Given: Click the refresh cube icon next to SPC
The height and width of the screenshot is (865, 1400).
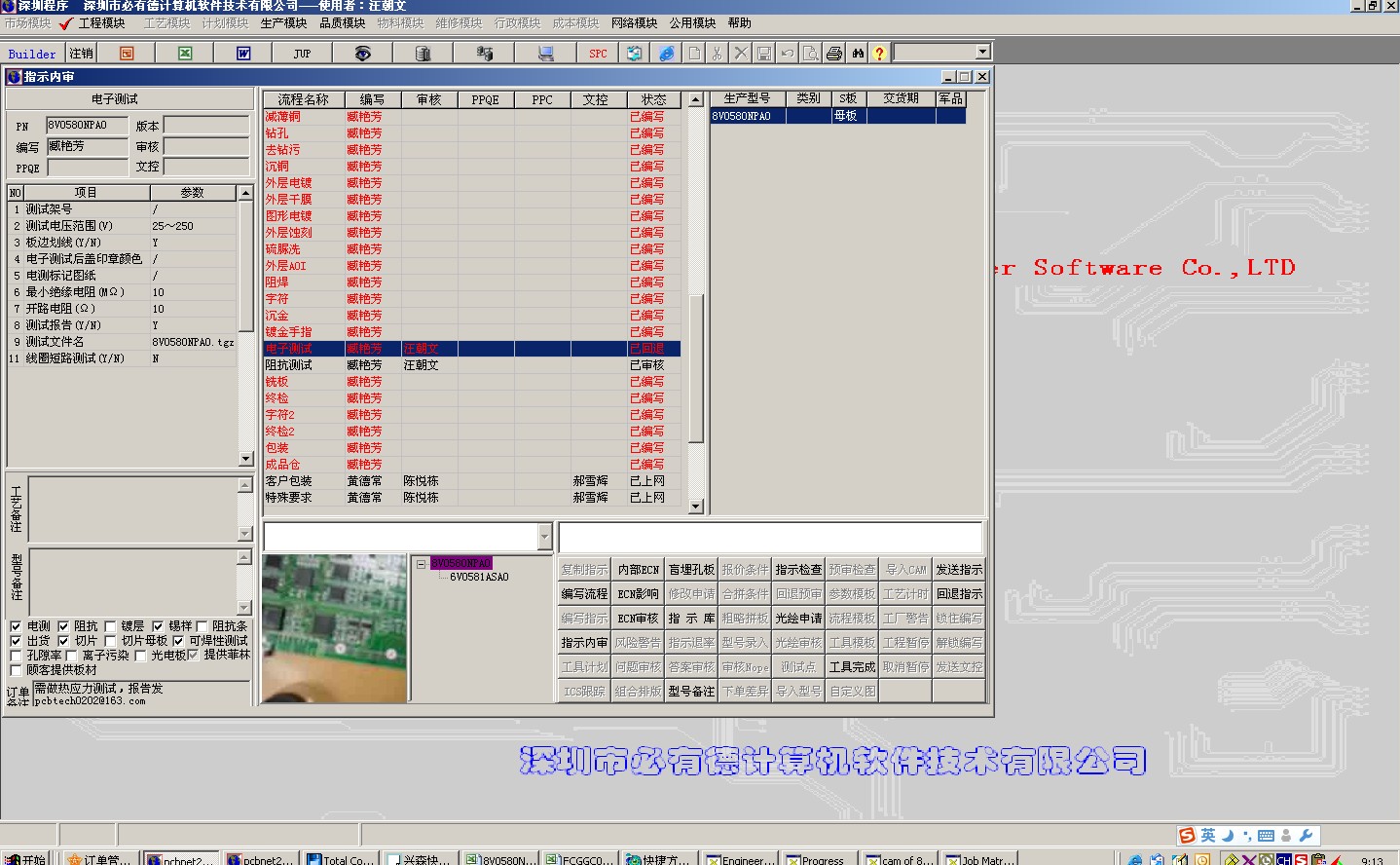Looking at the screenshot, I should click(634, 54).
